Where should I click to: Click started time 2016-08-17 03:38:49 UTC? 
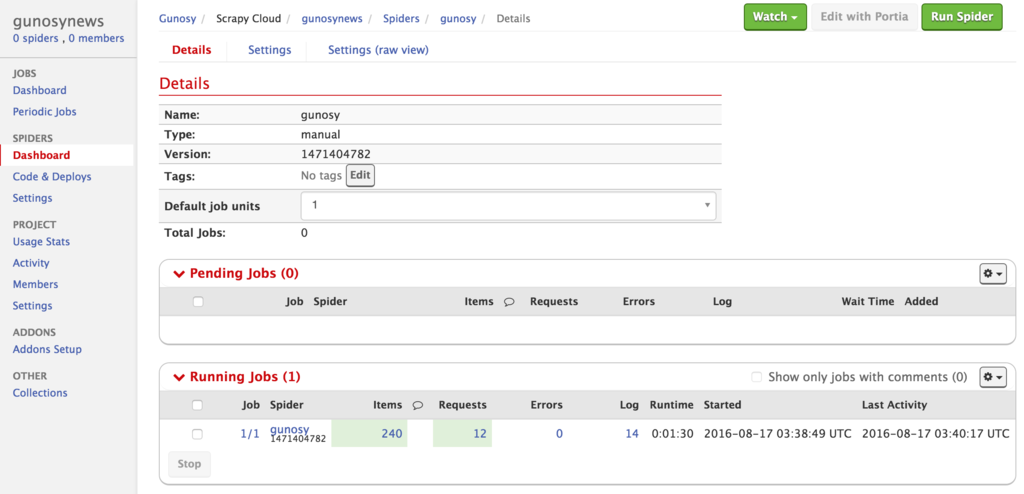pyautogui.click(x=777, y=434)
